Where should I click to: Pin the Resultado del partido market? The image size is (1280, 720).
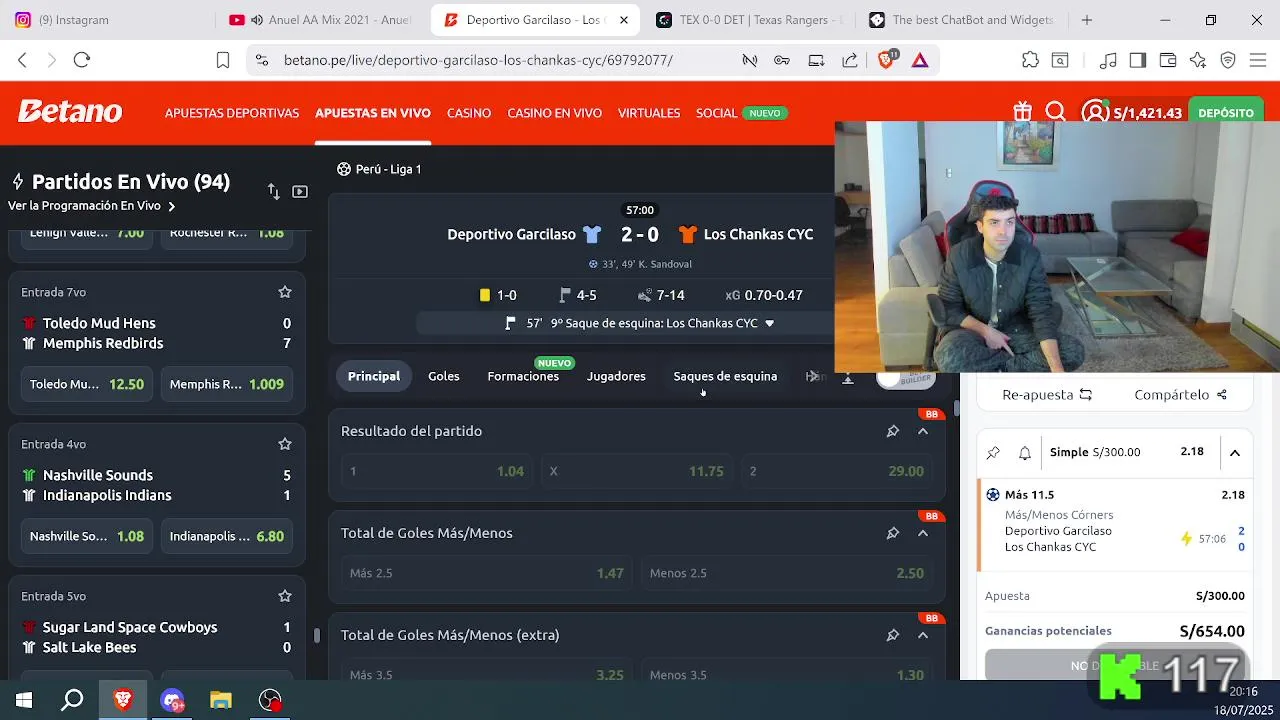click(x=893, y=431)
